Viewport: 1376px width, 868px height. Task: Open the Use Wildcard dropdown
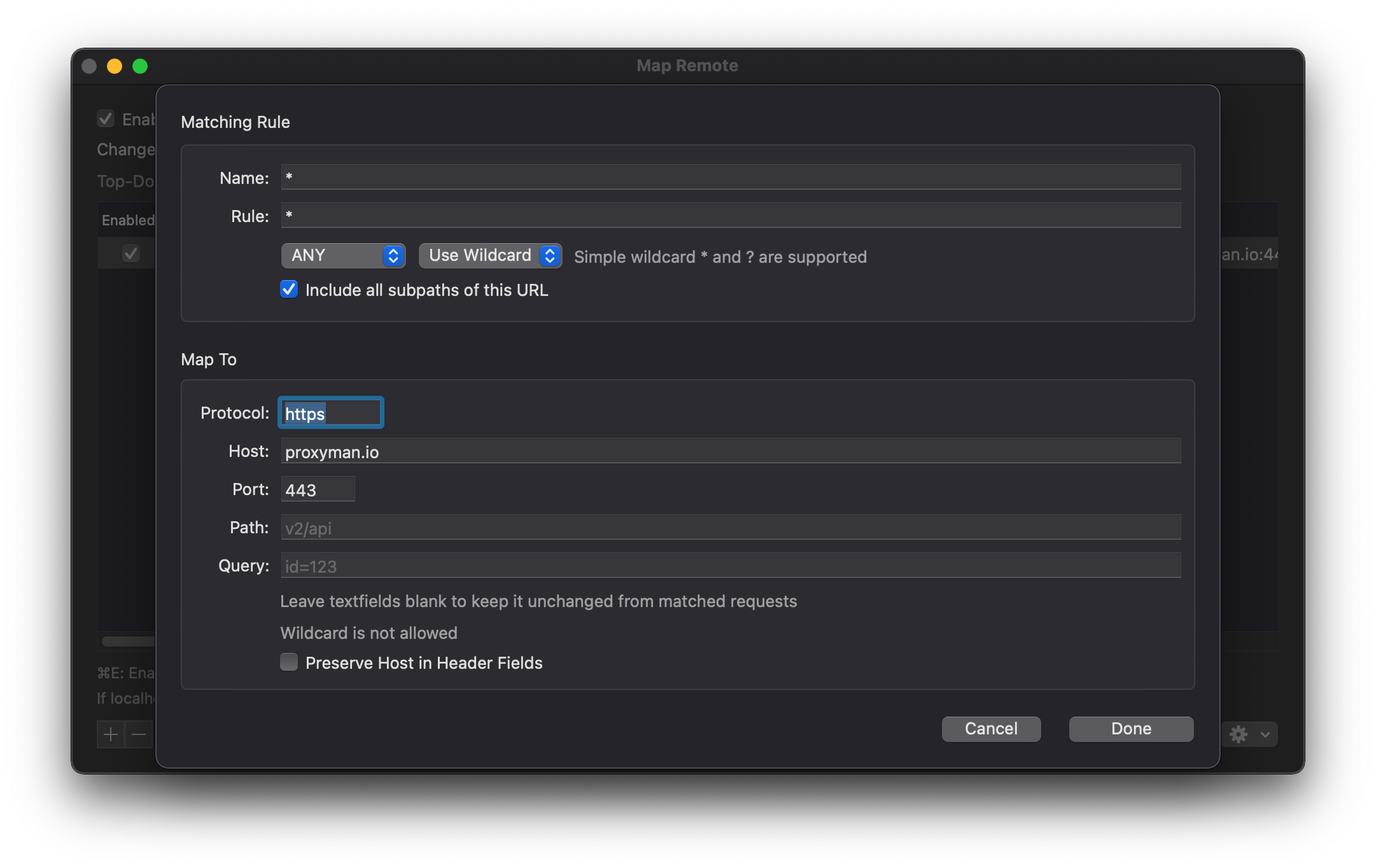(489, 256)
